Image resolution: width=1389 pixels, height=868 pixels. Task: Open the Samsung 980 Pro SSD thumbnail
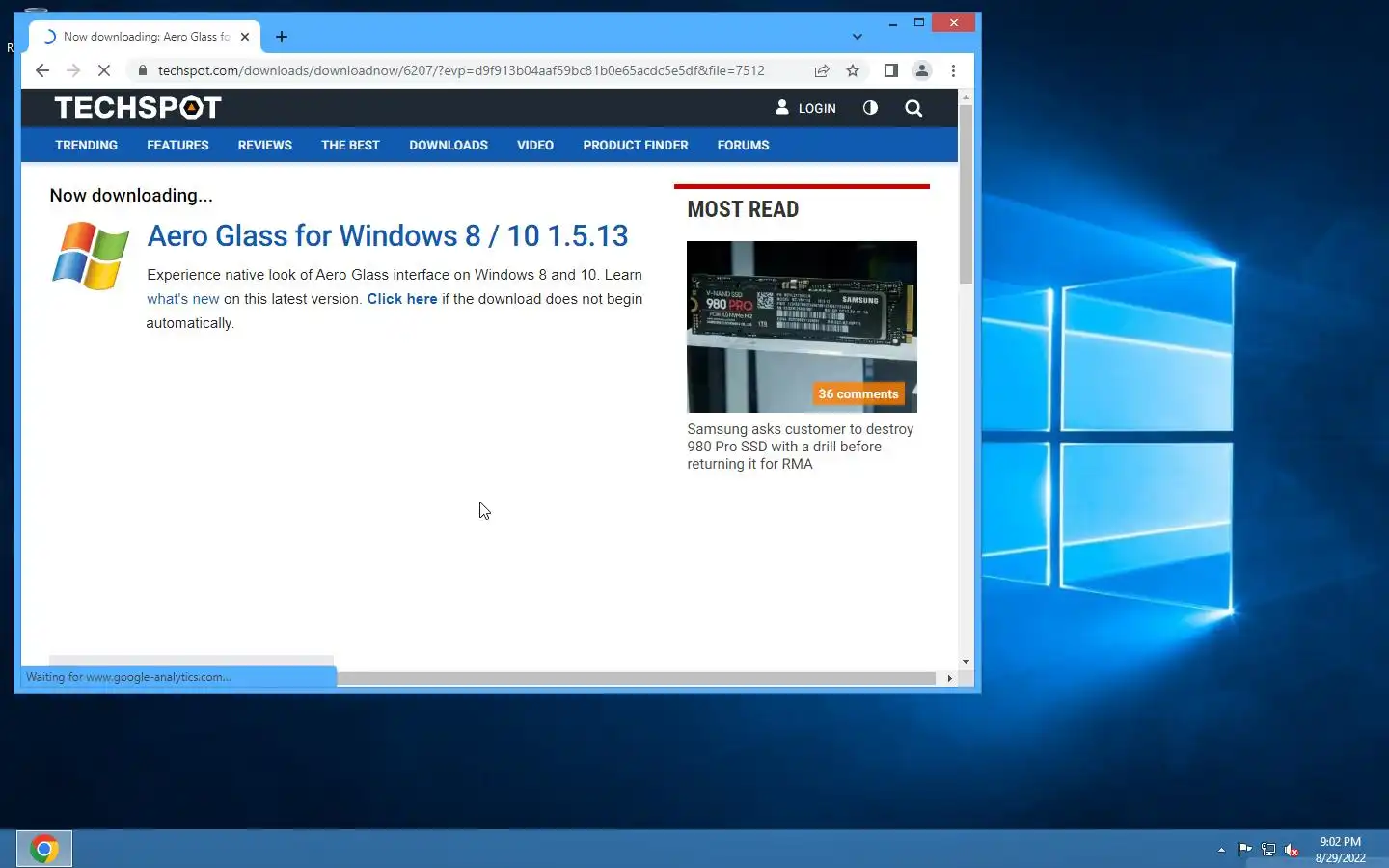tap(802, 327)
